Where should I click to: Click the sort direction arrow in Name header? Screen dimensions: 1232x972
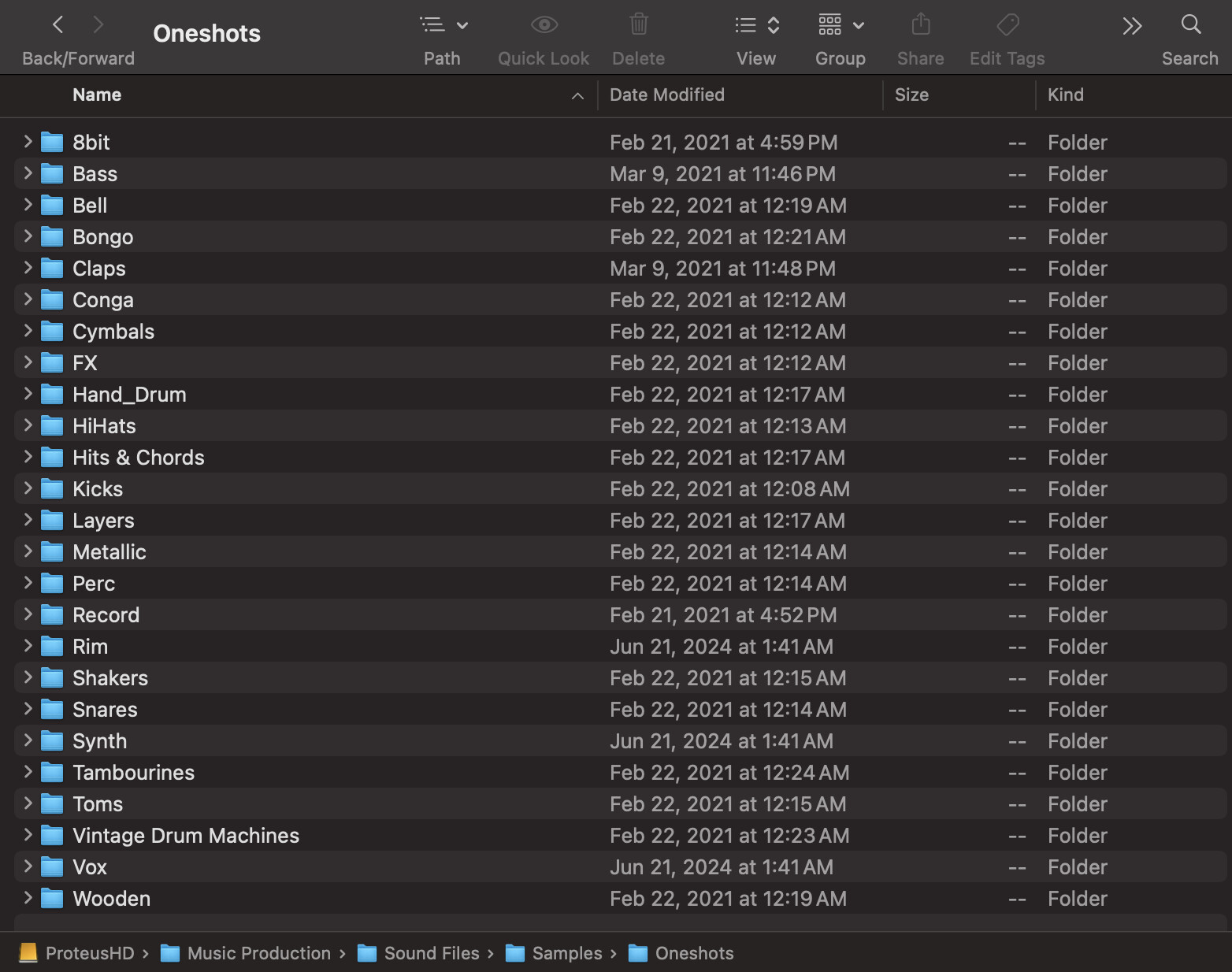(x=577, y=95)
